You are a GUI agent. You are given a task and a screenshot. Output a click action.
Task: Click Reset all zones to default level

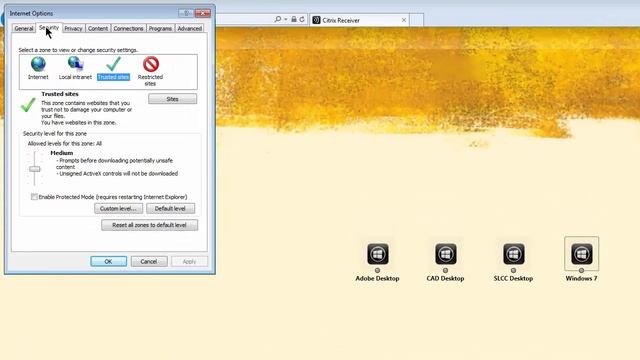[149, 225]
